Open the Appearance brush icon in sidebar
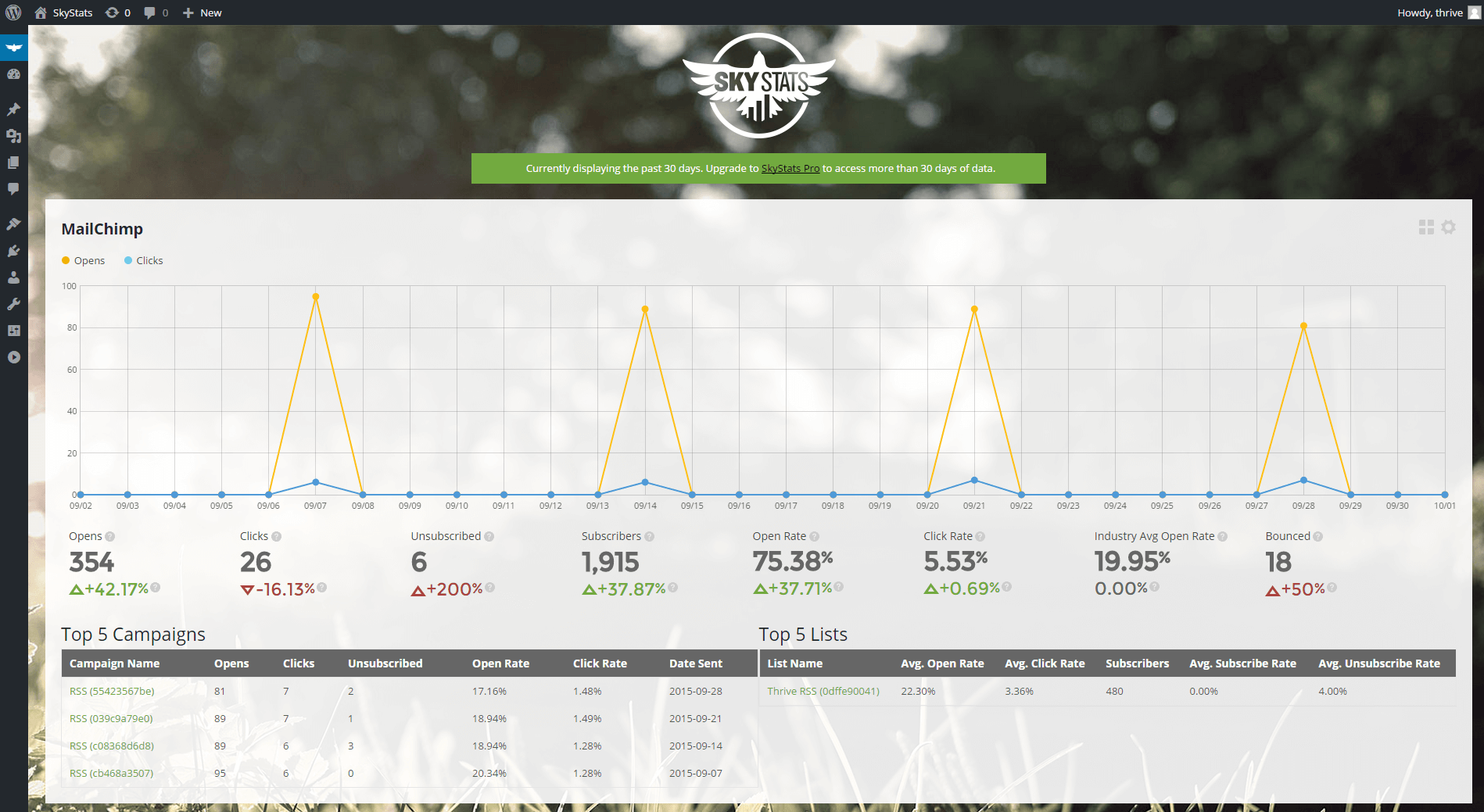Viewport: 1484px width, 812px height. coord(13,224)
